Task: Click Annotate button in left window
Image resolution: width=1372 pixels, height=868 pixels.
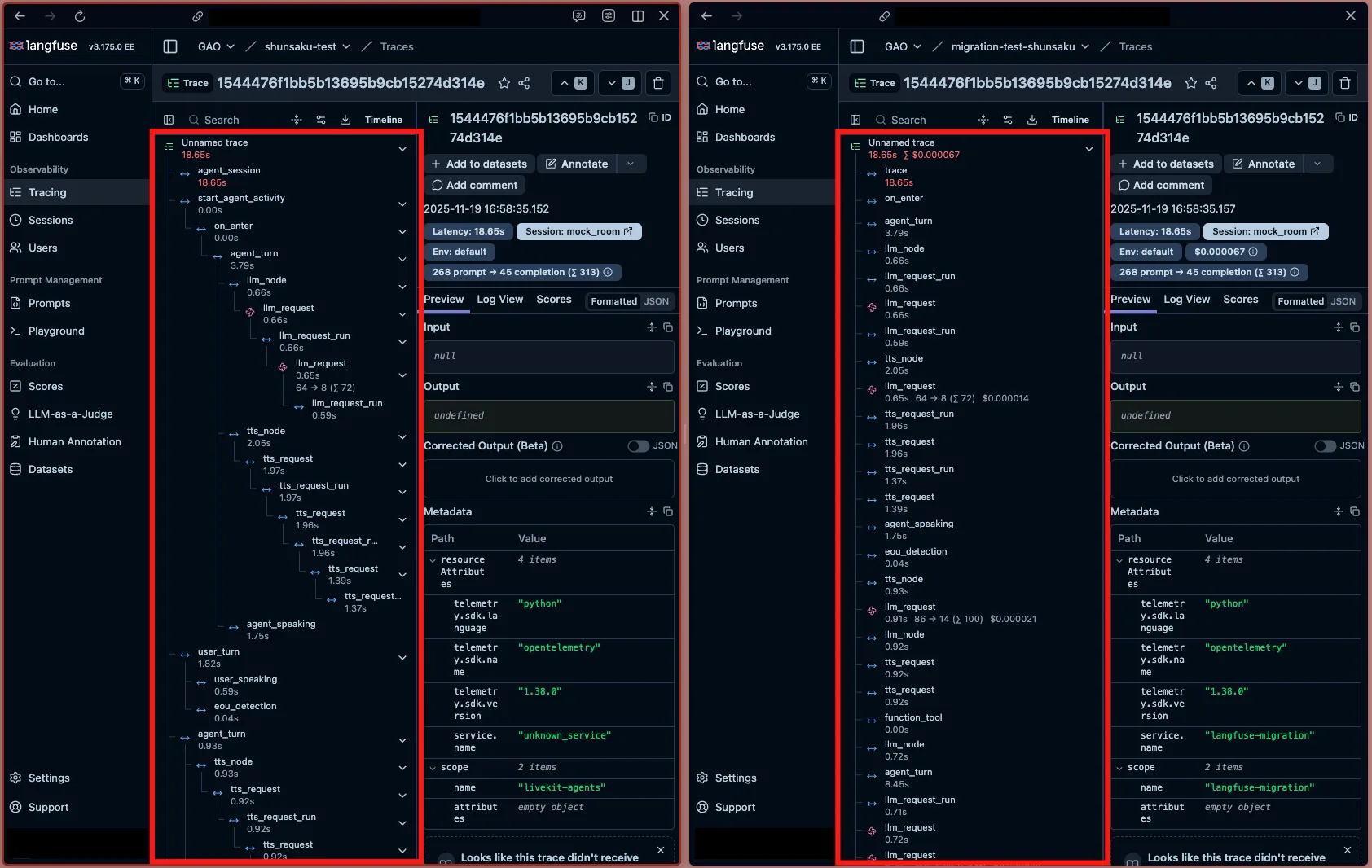Action: click(577, 164)
